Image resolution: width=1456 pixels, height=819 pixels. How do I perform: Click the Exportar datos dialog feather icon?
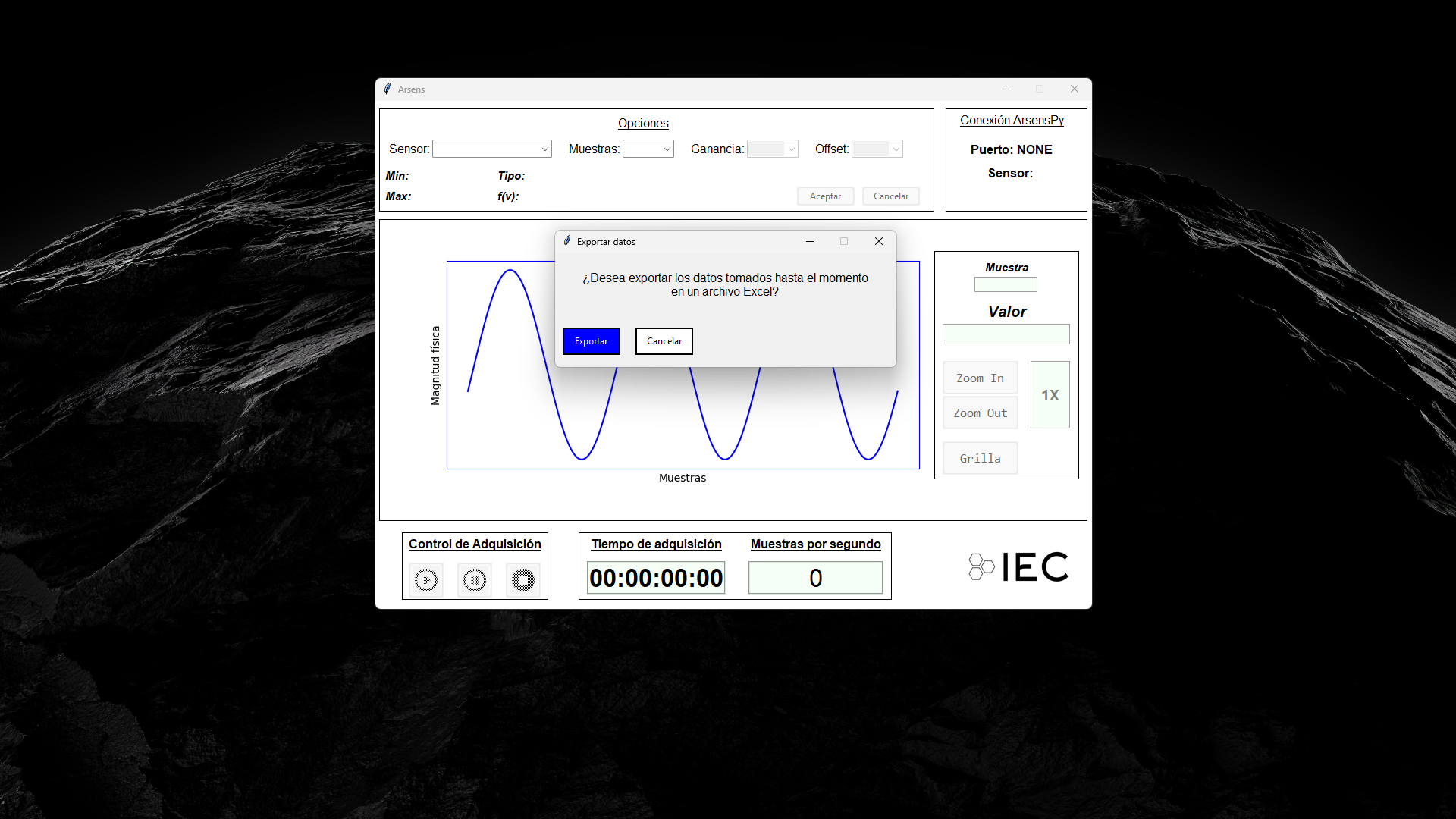point(567,241)
